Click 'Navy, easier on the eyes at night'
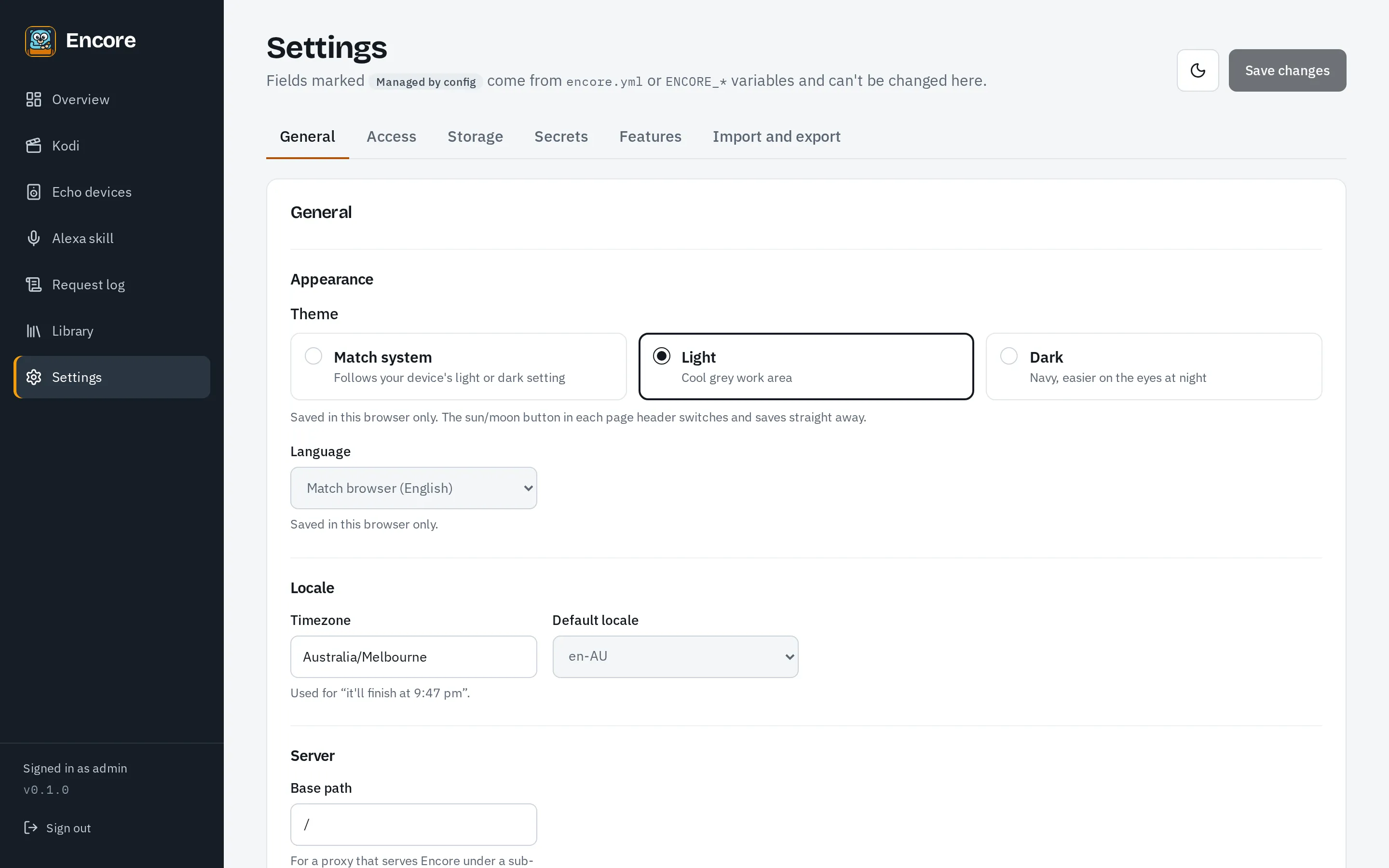Image resolution: width=1389 pixels, height=868 pixels. [1117, 378]
